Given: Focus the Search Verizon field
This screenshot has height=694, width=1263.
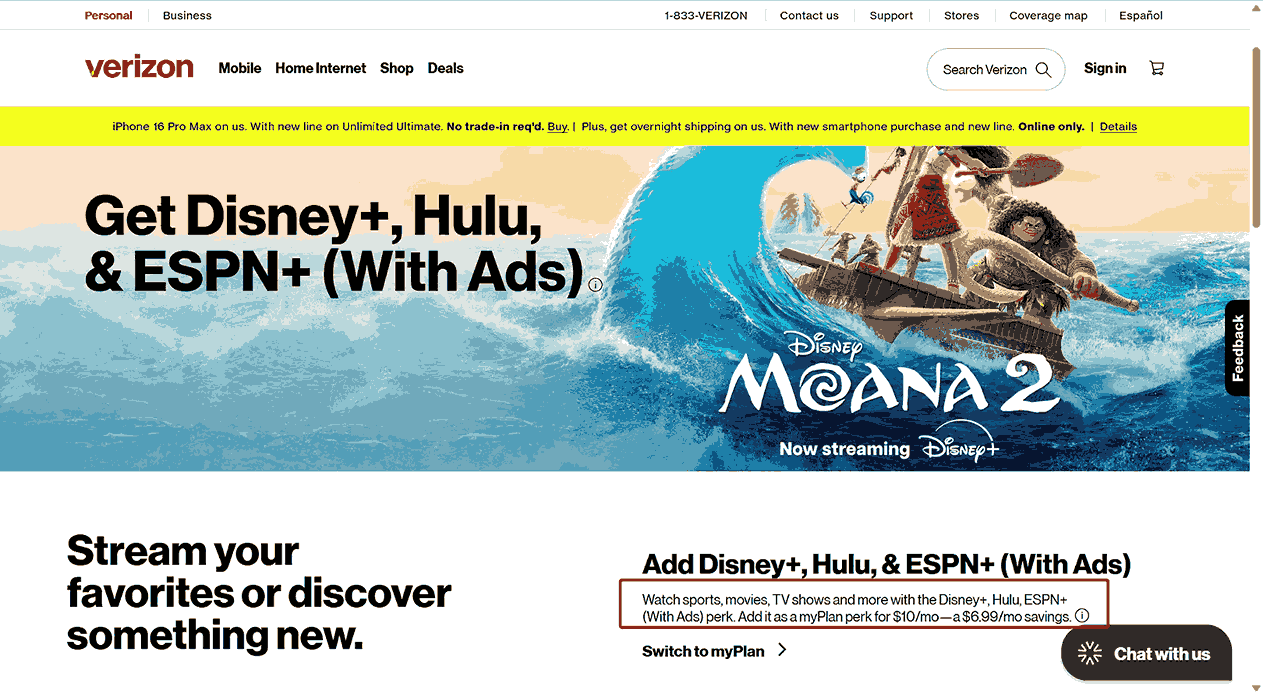Looking at the screenshot, I should click(996, 69).
